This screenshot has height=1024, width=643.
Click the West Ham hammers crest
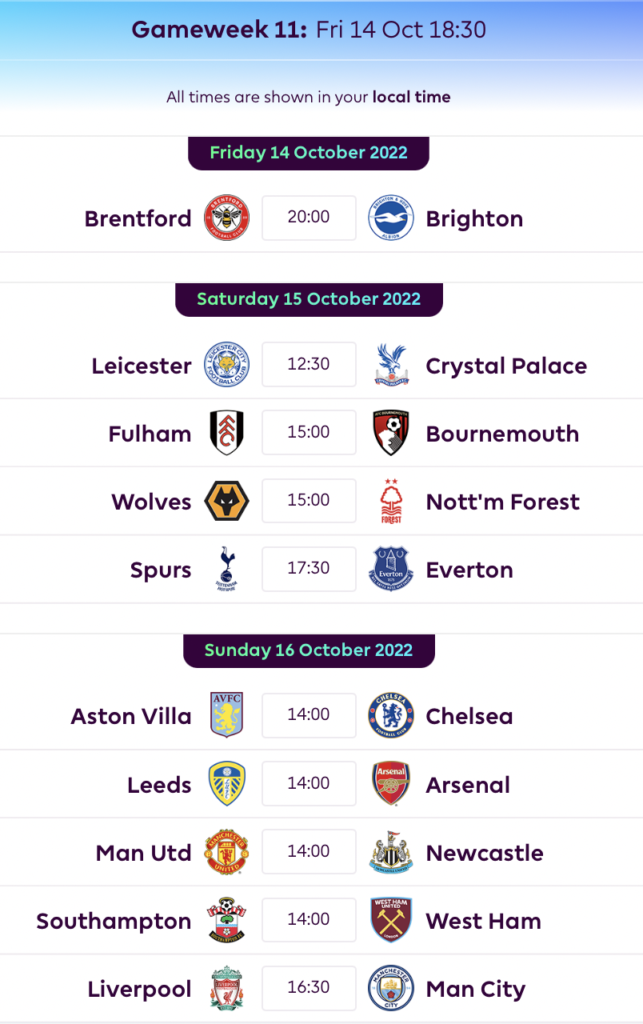[x=391, y=920]
